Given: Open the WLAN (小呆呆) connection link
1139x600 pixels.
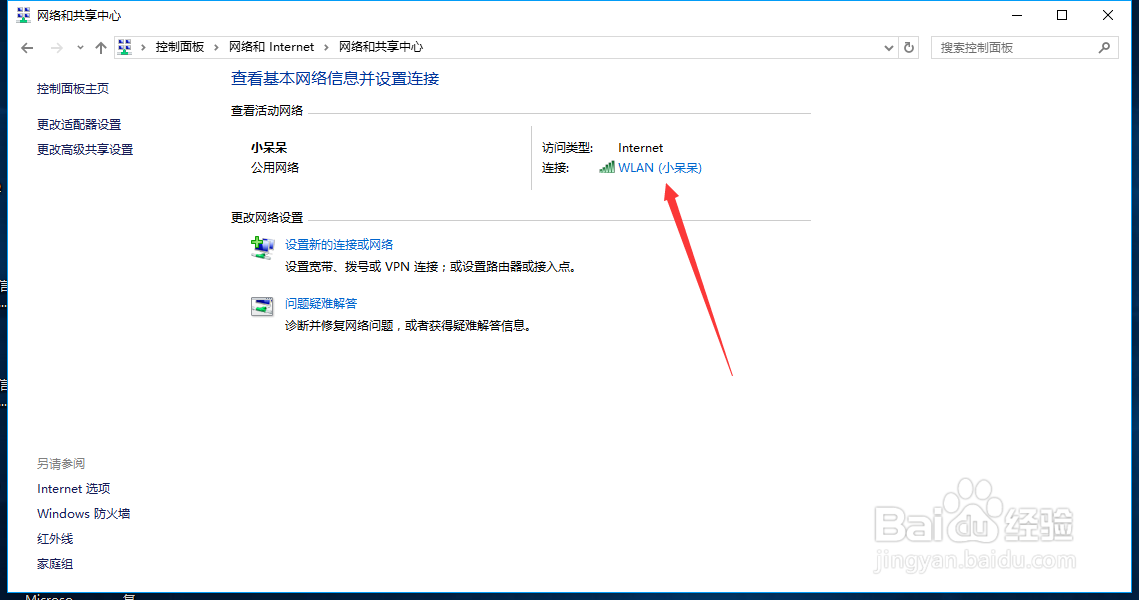Looking at the screenshot, I should pyautogui.click(x=660, y=168).
